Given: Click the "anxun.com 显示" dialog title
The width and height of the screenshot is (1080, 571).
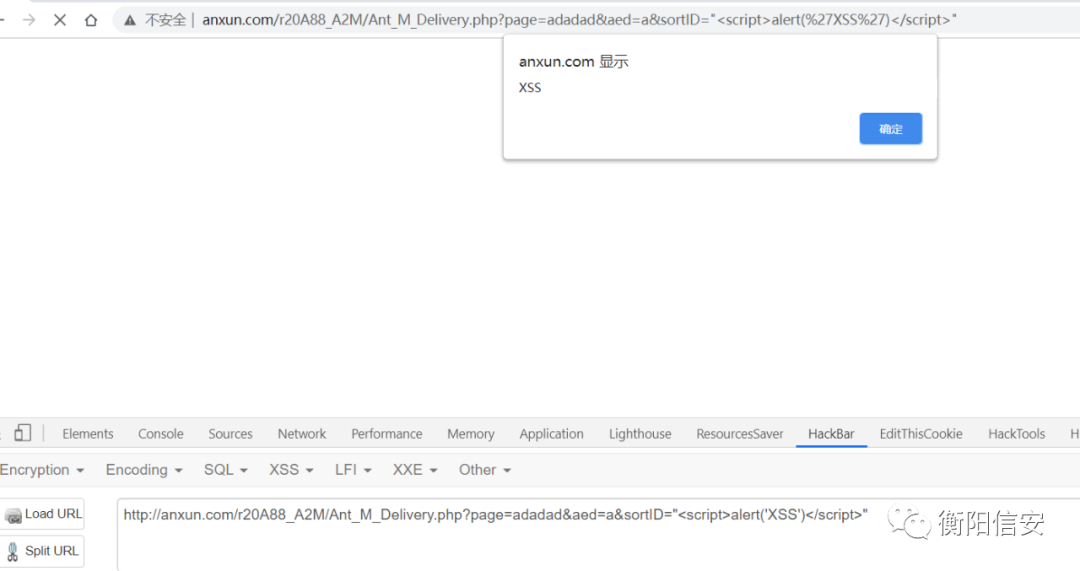Looking at the screenshot, I should click(573, 61).
